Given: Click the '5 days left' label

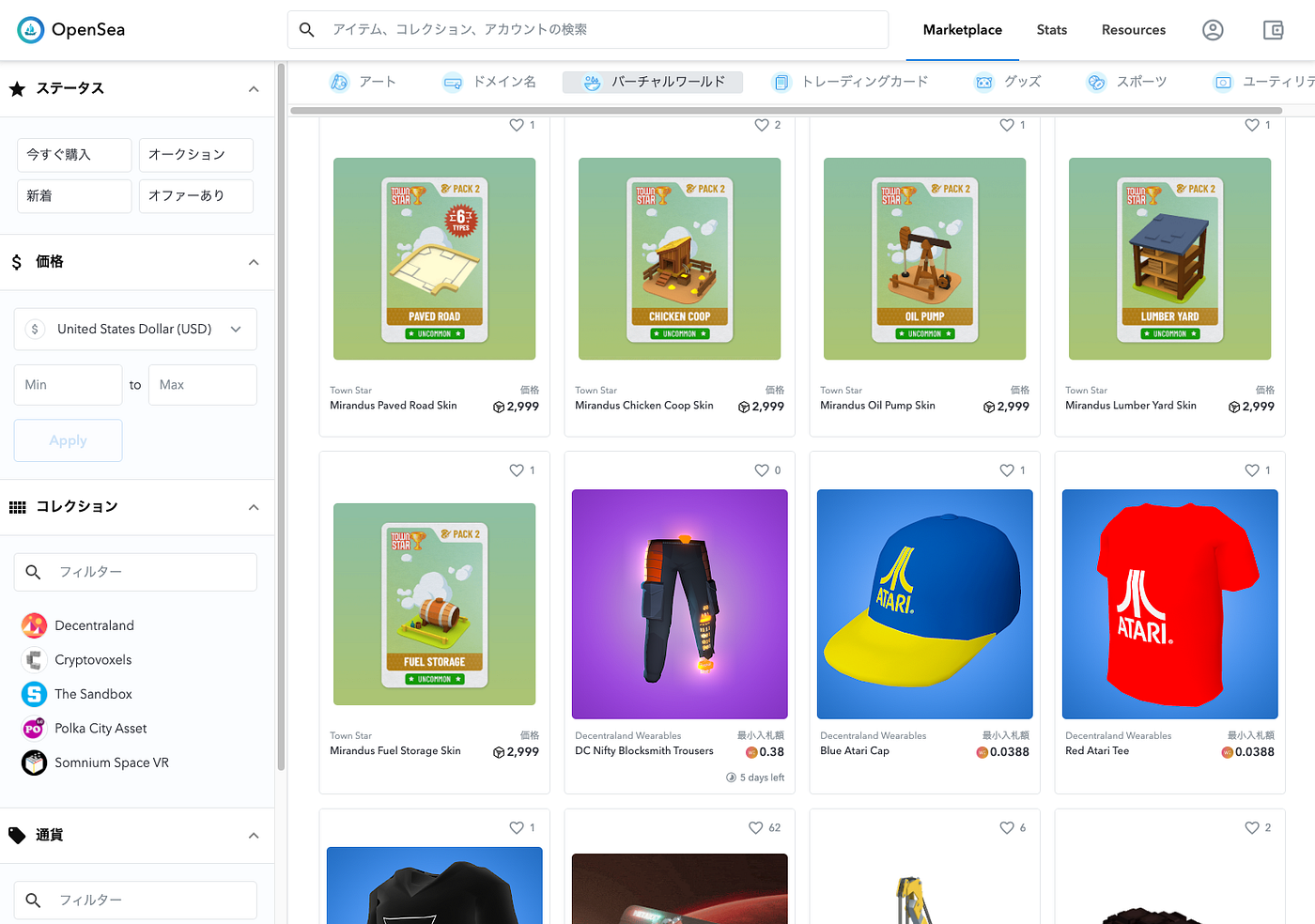Looking at the screenshot, I should pos(761,778).
